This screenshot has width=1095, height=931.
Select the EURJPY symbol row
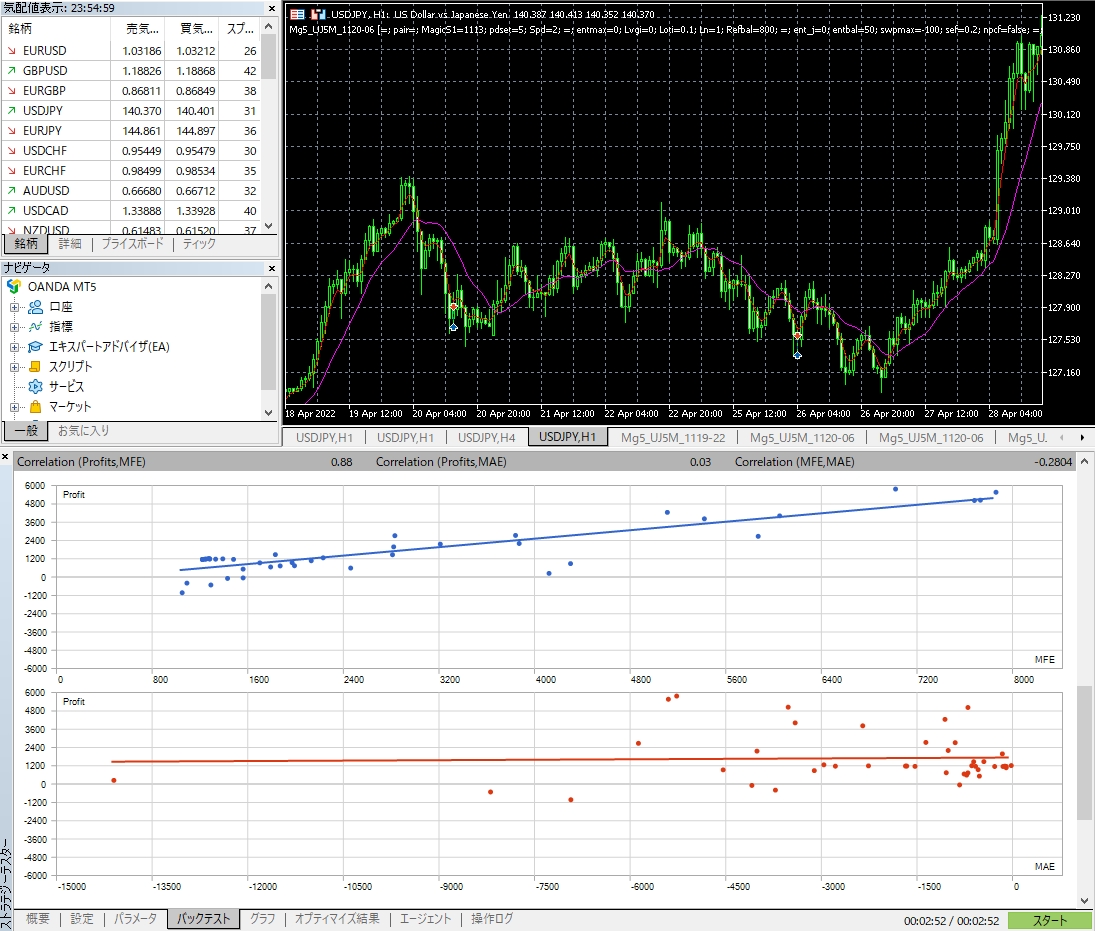tap(132, 131)
